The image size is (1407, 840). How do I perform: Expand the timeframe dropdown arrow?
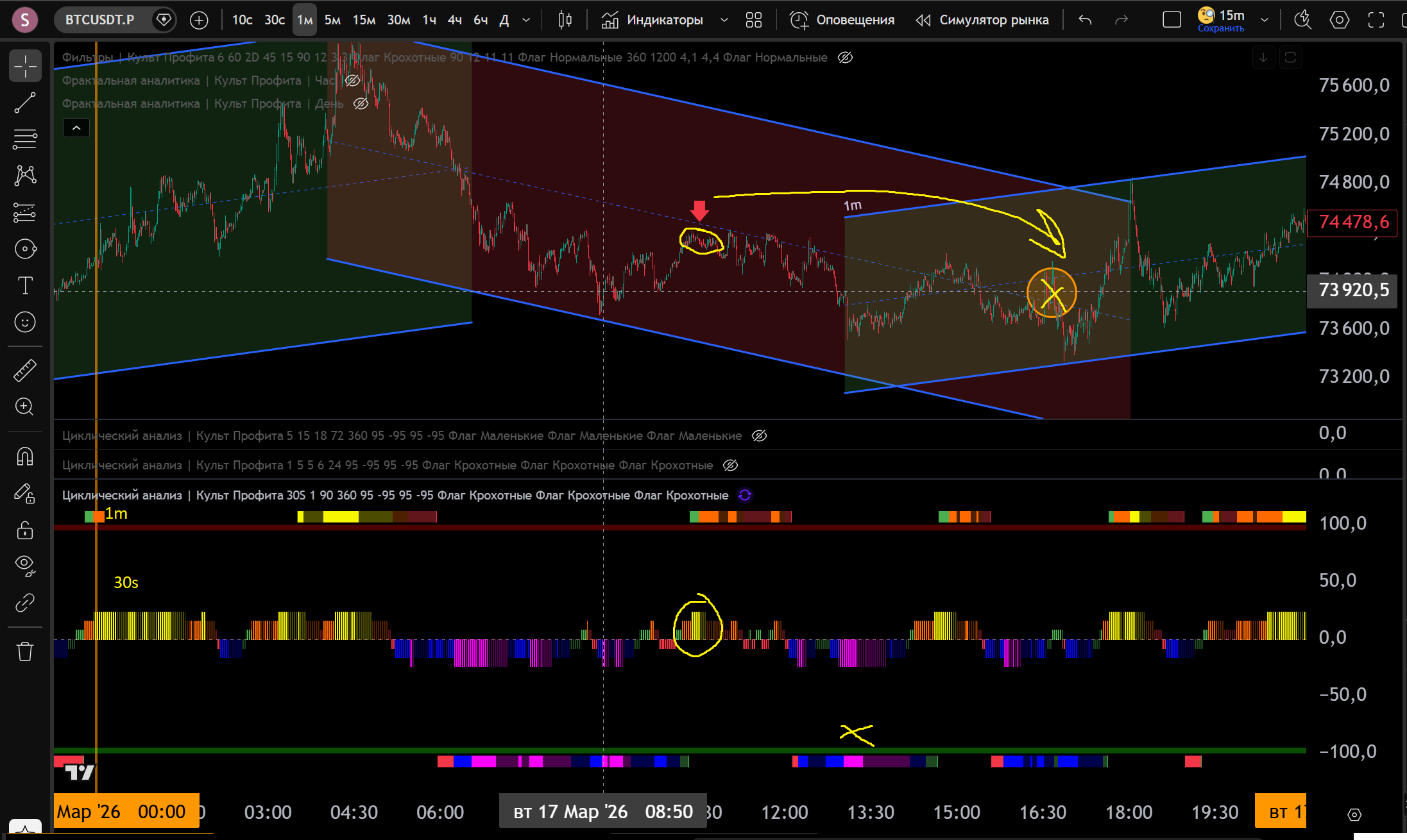526,20
